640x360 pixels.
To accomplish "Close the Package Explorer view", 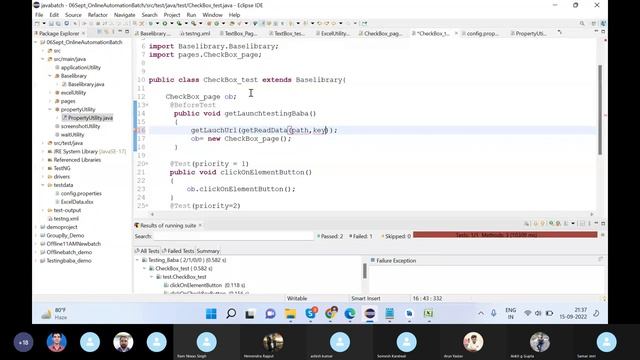I will point(84,33).
